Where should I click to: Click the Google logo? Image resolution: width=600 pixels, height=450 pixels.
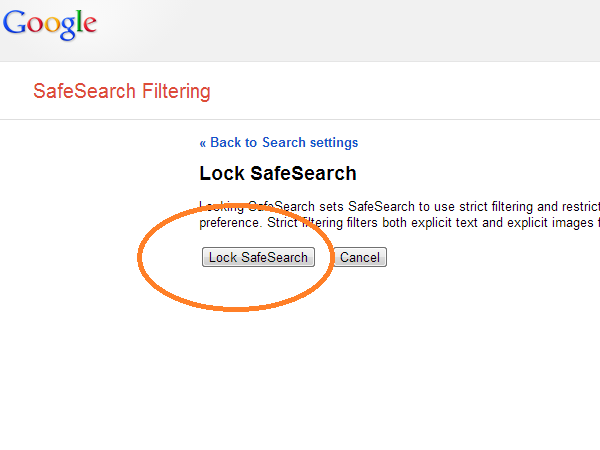point(50,24)
